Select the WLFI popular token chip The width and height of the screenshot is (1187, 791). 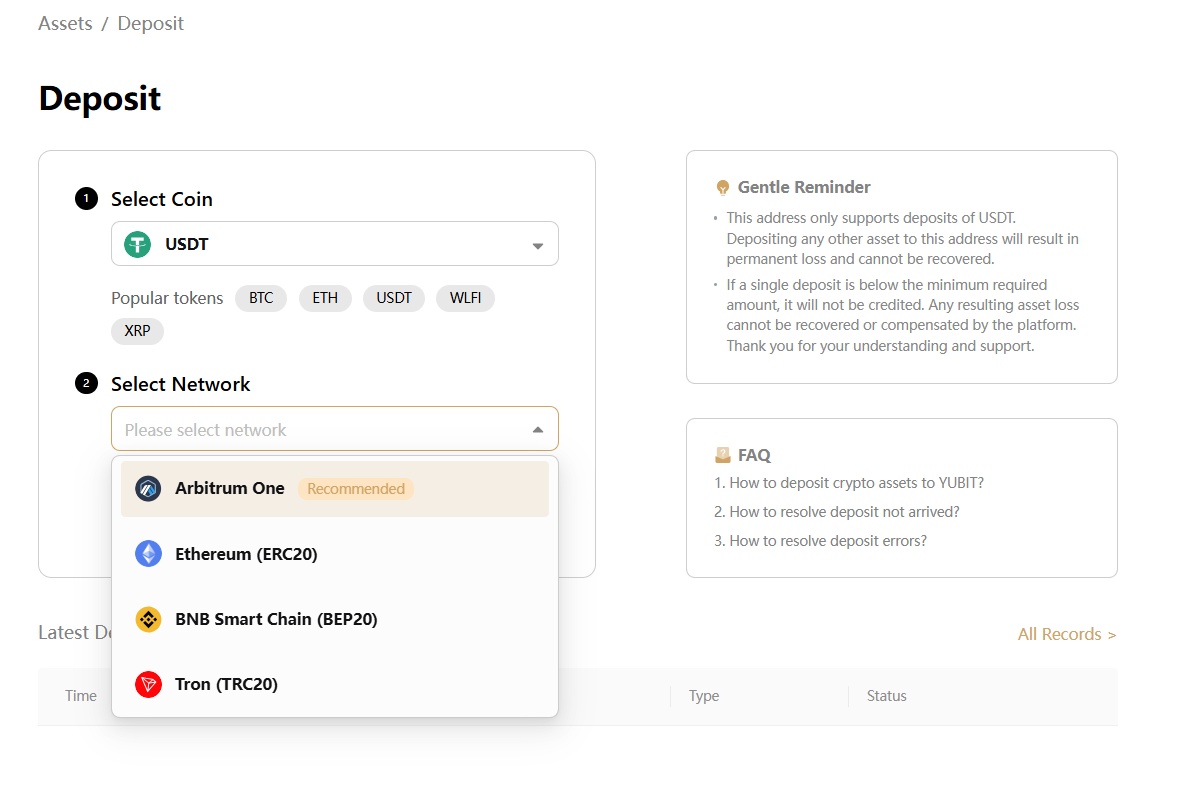(466, 298)
